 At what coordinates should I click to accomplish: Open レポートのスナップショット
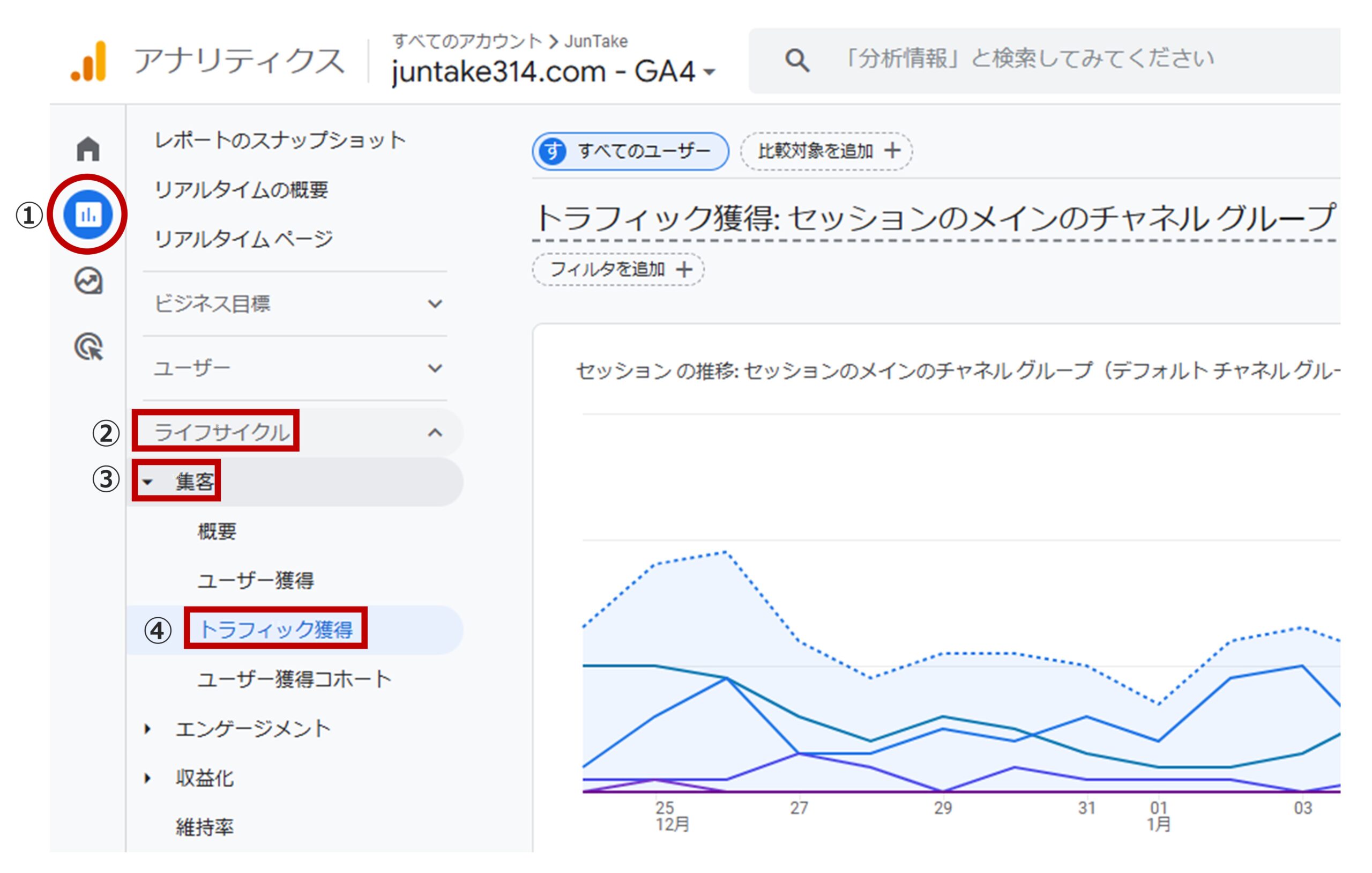point(280,139)
